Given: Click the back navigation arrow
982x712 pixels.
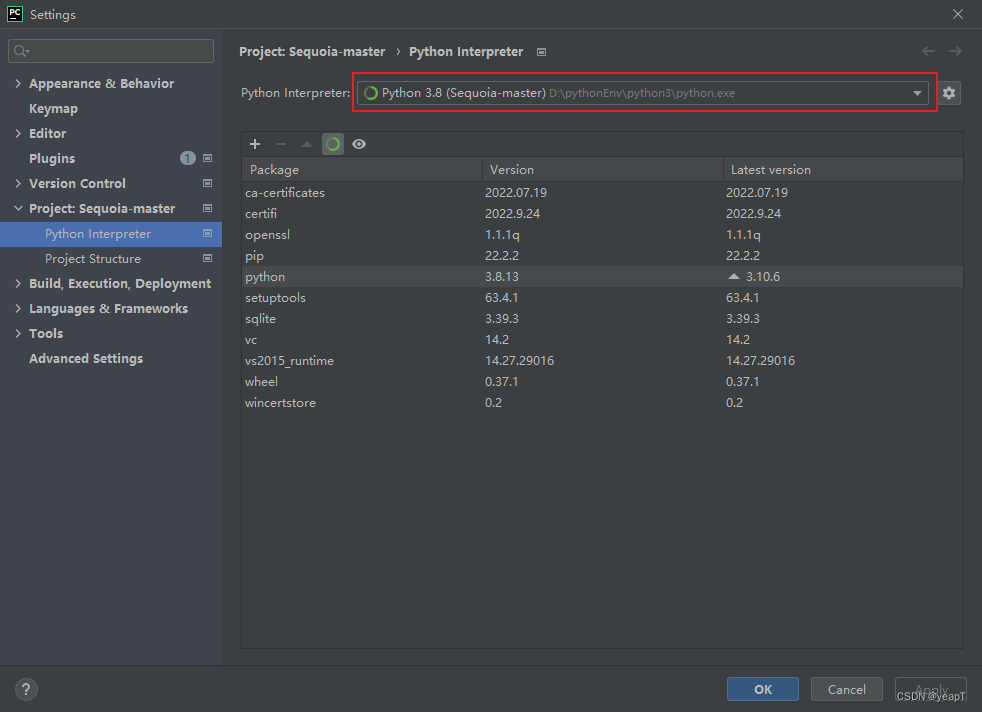Looking at the screenshot, I should coord(928,51).
